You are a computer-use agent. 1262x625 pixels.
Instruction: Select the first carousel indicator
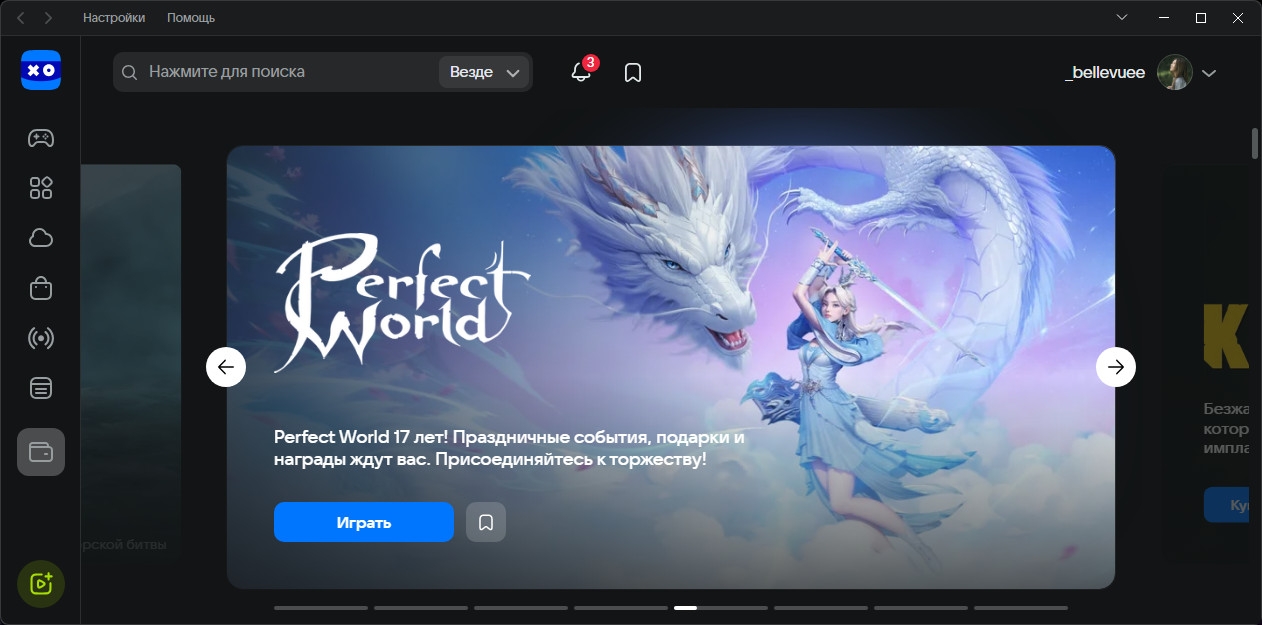coord(321,607)
